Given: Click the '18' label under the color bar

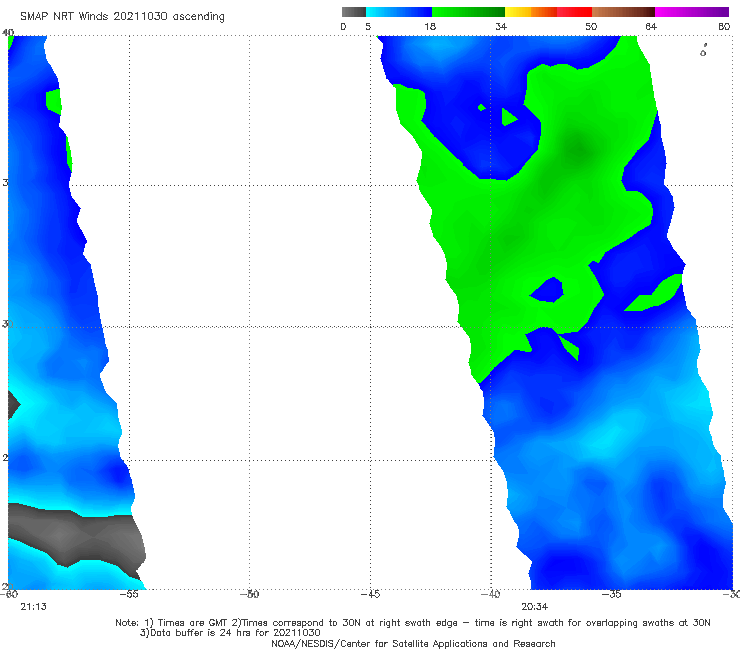Looking at the screenshot, I should [429, 26].
